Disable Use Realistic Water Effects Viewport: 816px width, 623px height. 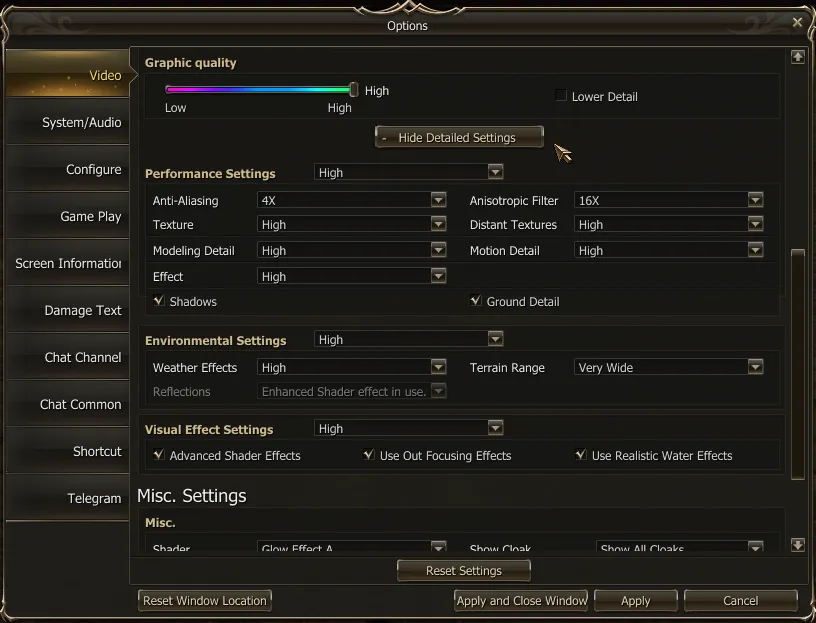(x=581, y=454)
